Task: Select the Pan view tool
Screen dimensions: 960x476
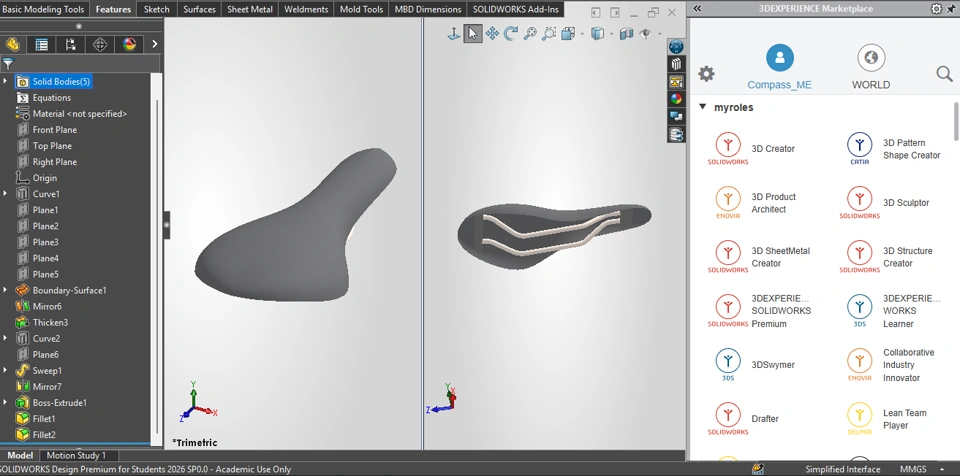Action: (x=492, y=33)
